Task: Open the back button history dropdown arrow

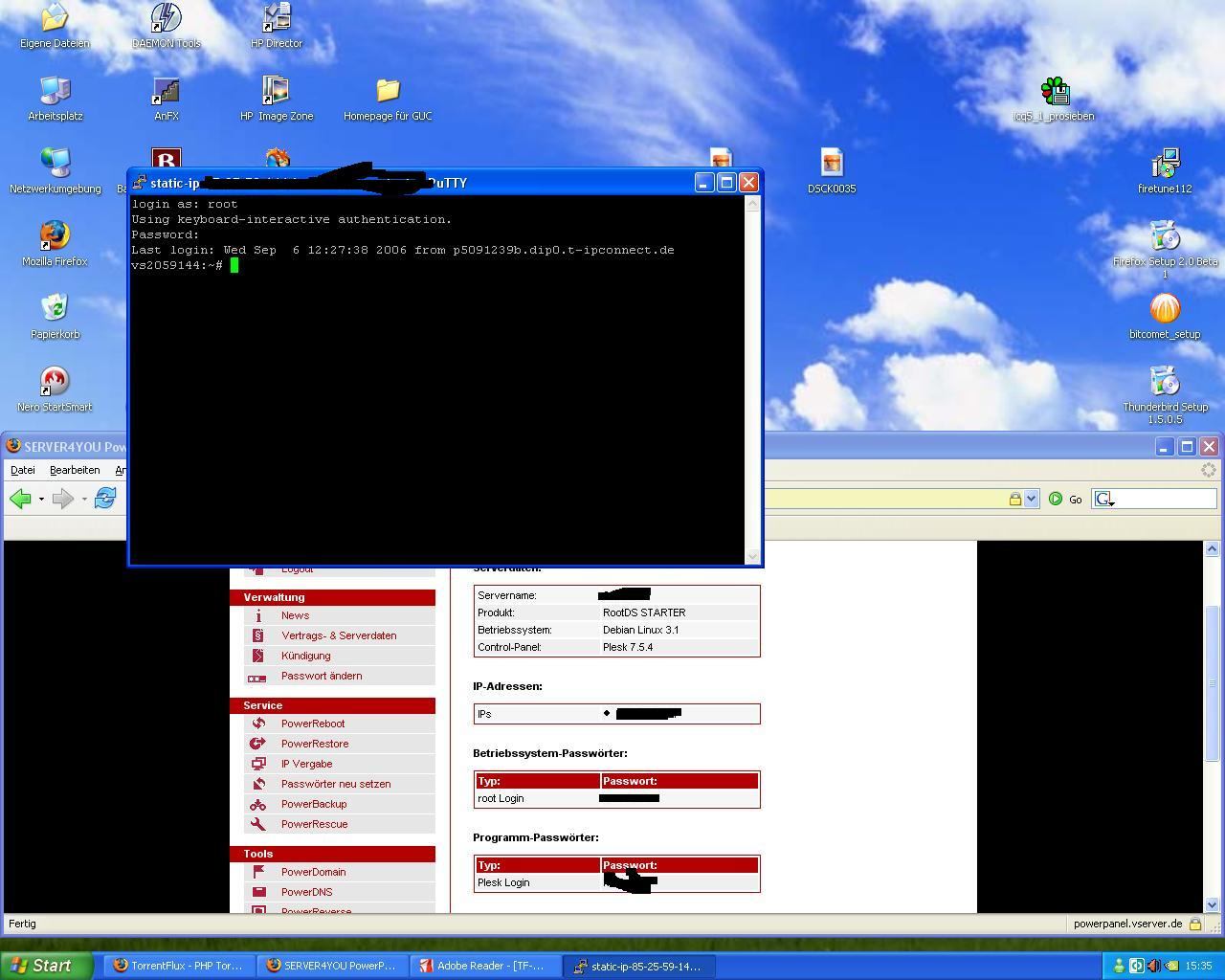Action: [x=41, y=499]
